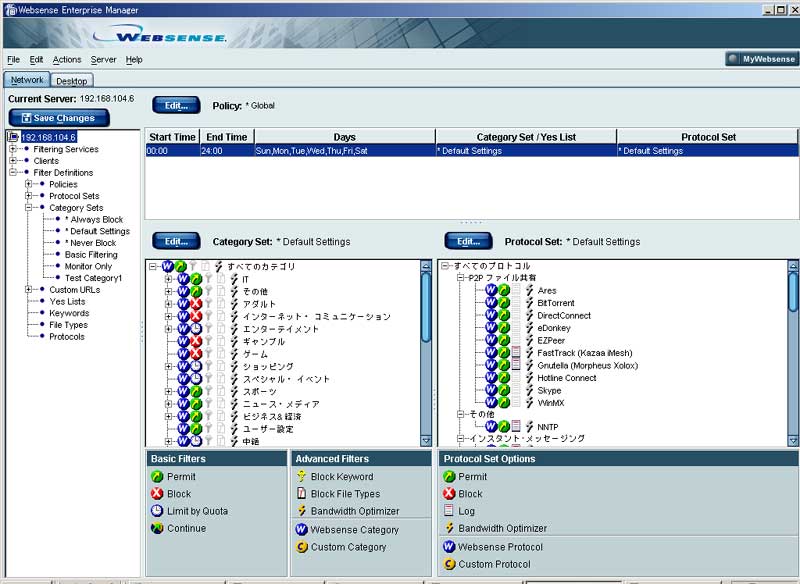Collapse the Category Sets node
The height and width of the screenshot is (584, 800).
click(29, 208)
